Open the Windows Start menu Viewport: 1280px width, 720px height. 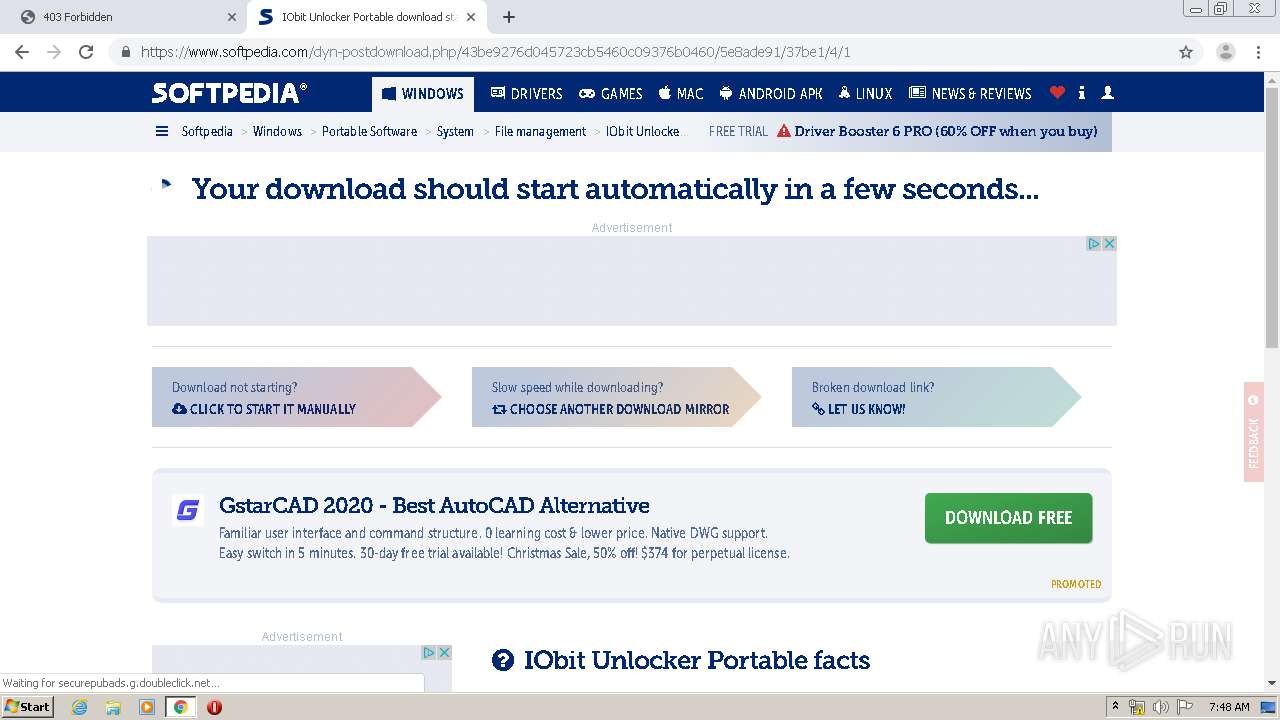coord(28,706)
